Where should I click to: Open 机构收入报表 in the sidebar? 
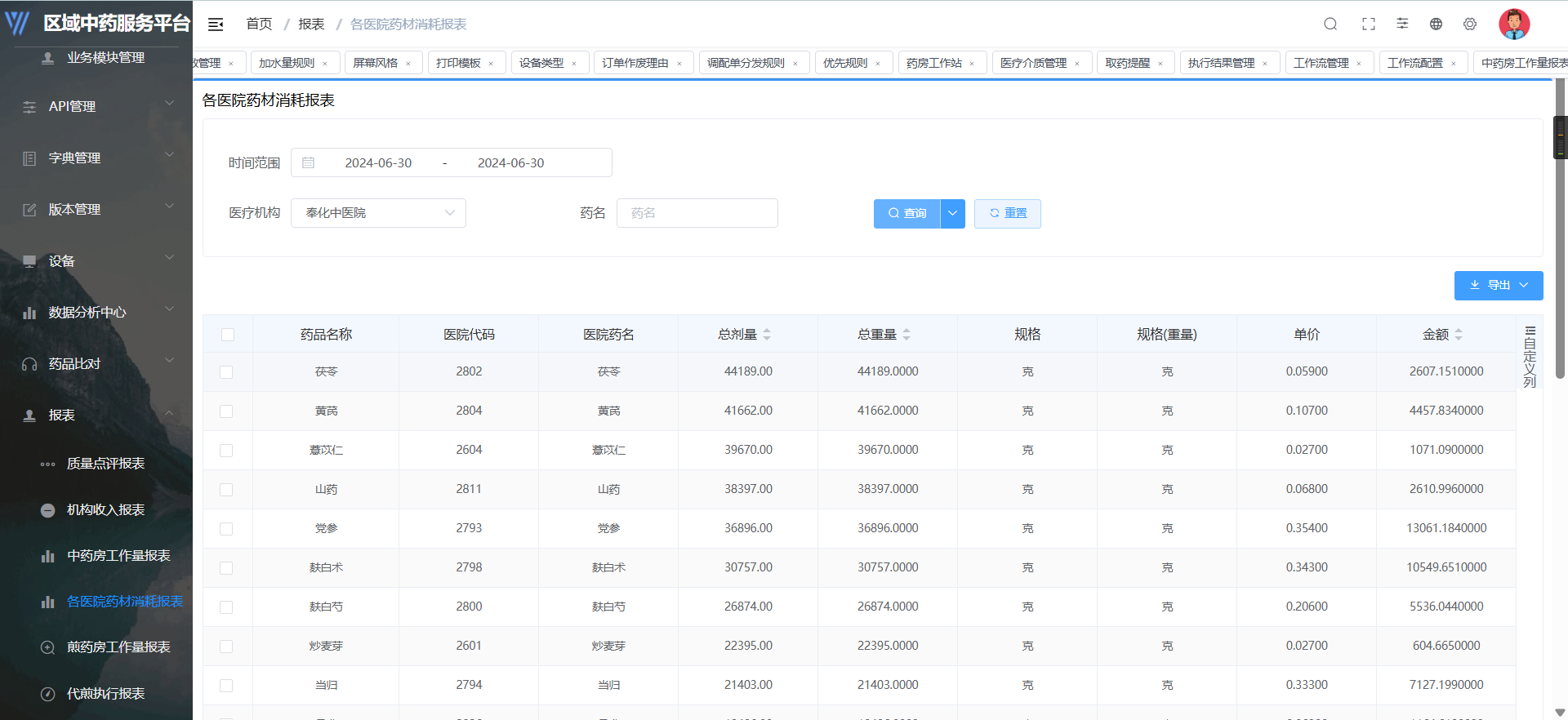(105, 509)
